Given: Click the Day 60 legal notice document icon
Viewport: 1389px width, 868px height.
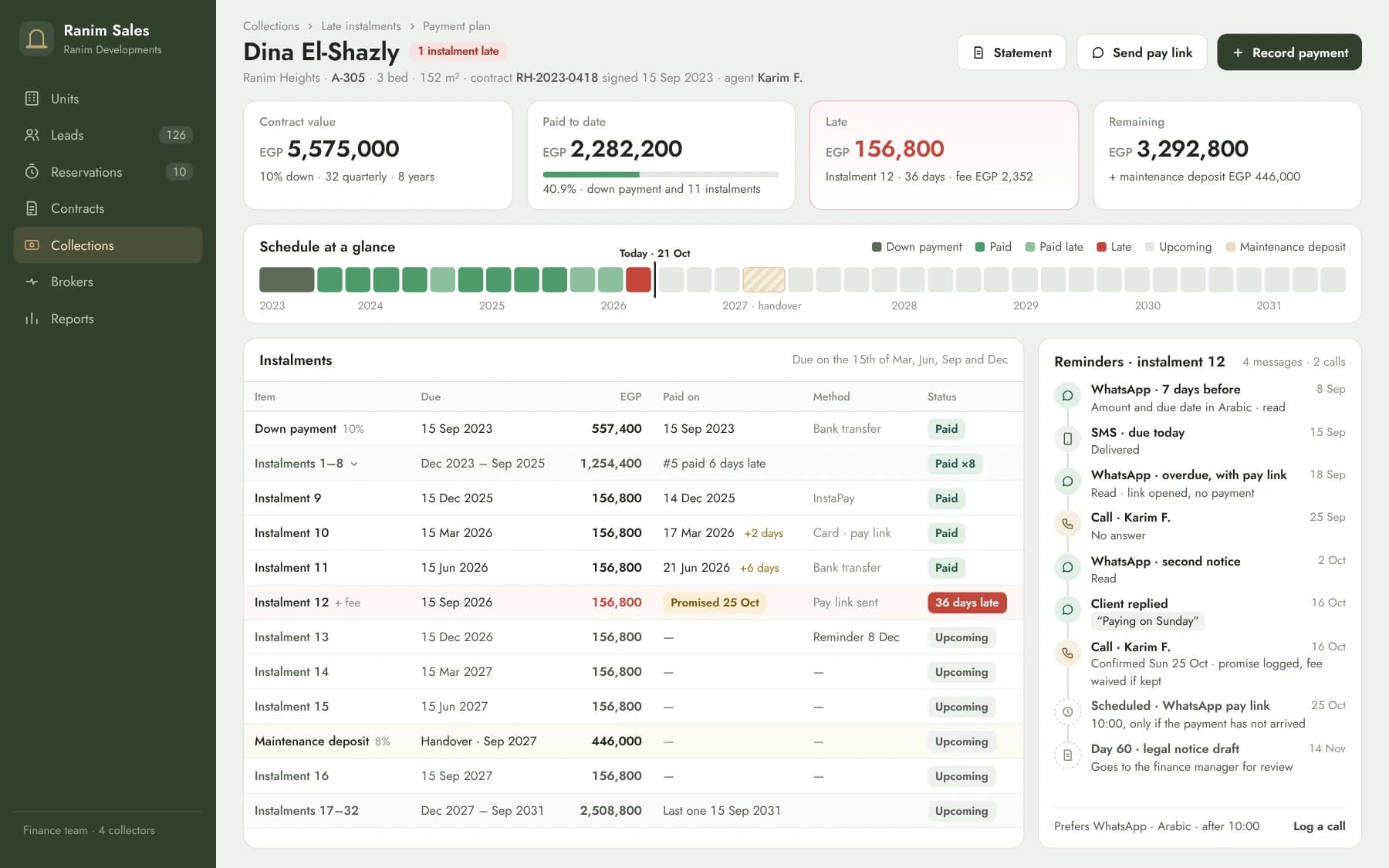Looking at the screenshot, I should [1067, 755].
